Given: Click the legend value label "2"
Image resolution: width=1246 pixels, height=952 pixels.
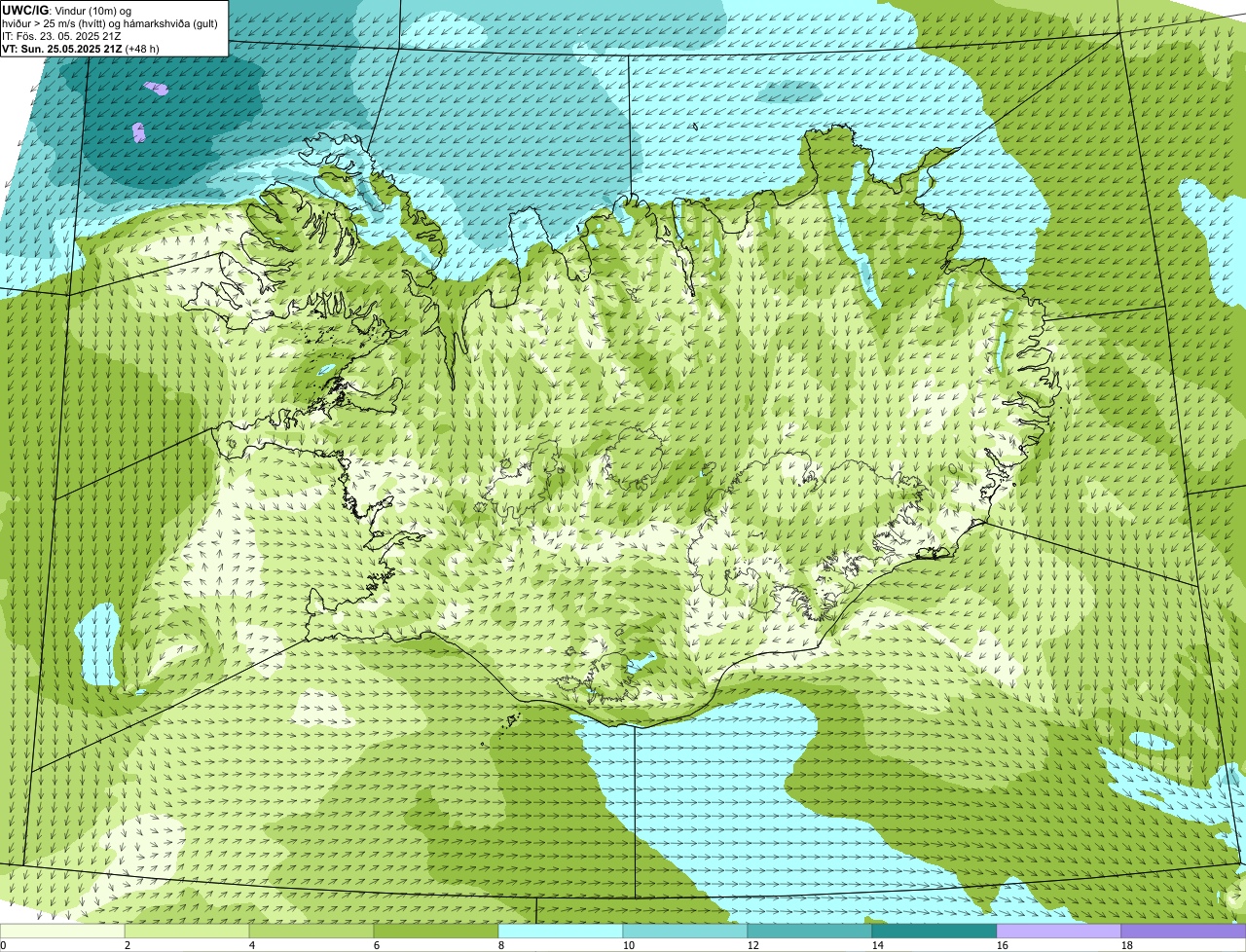Looking at the screenshot, I should tap(128, 945).
